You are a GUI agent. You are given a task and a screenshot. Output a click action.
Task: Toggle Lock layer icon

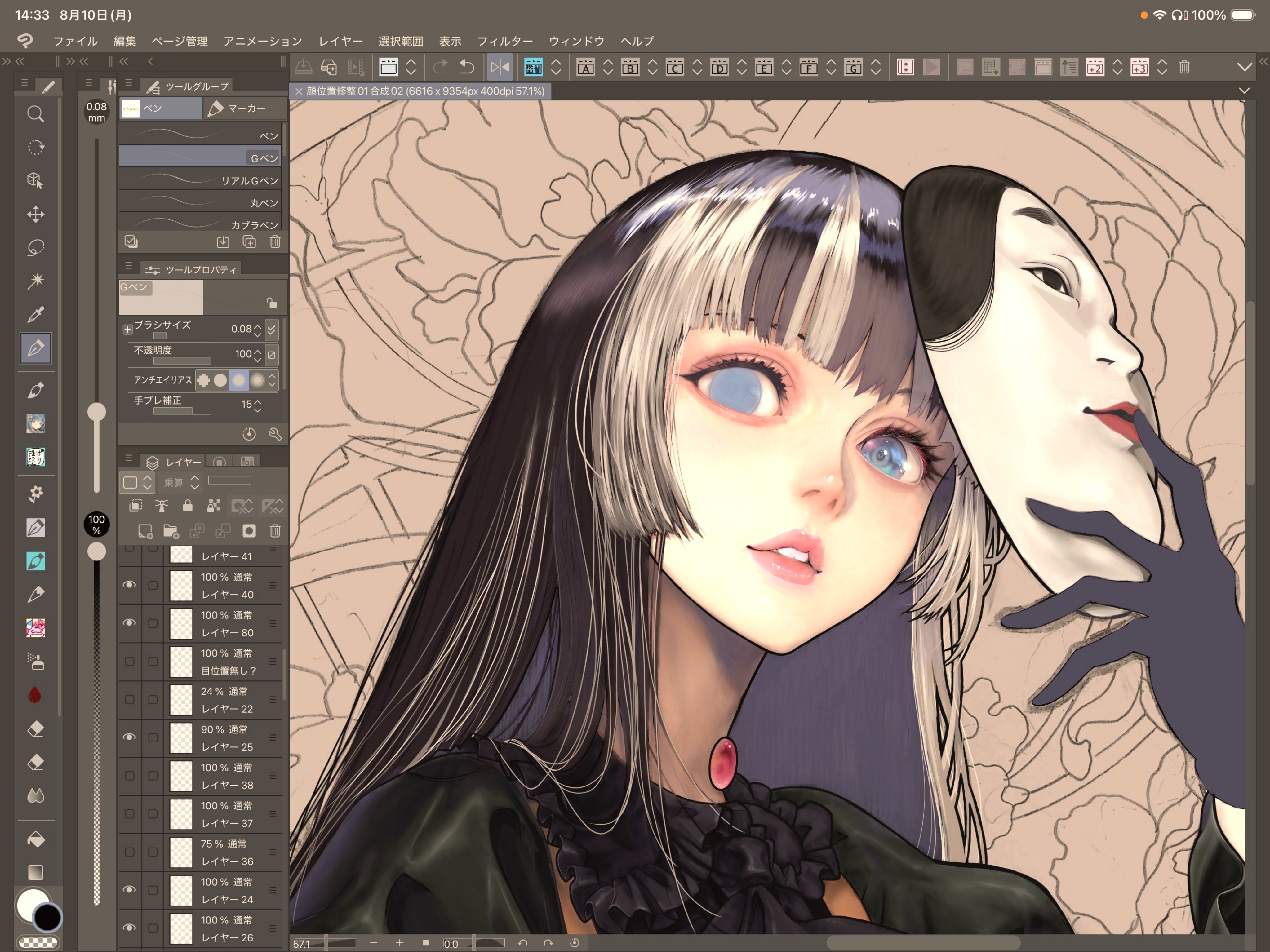click(x=188, y=506)
